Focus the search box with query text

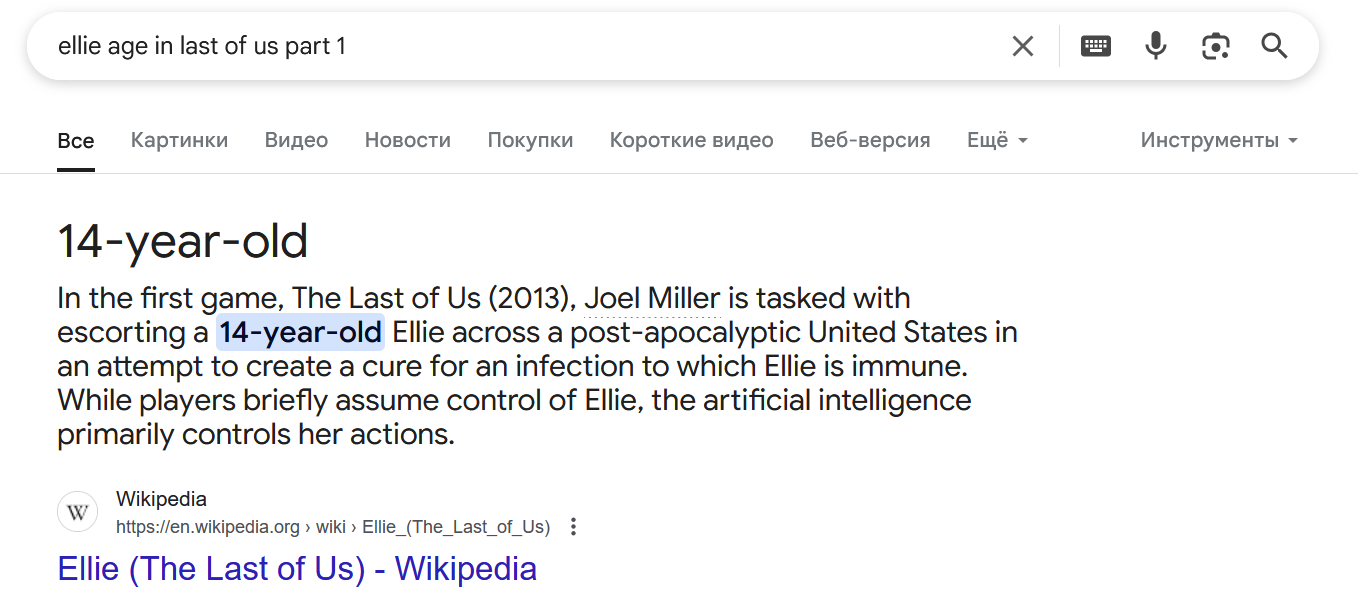tap(520, 46)
